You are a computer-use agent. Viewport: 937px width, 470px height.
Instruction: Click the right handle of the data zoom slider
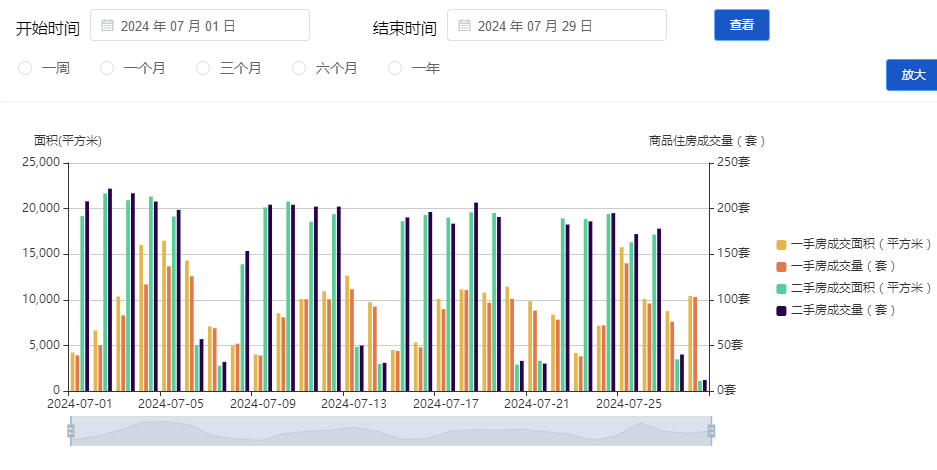point(711,431)
